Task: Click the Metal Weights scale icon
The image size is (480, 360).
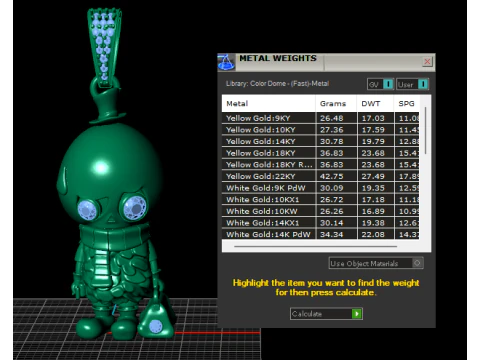Action: point(226,62)
